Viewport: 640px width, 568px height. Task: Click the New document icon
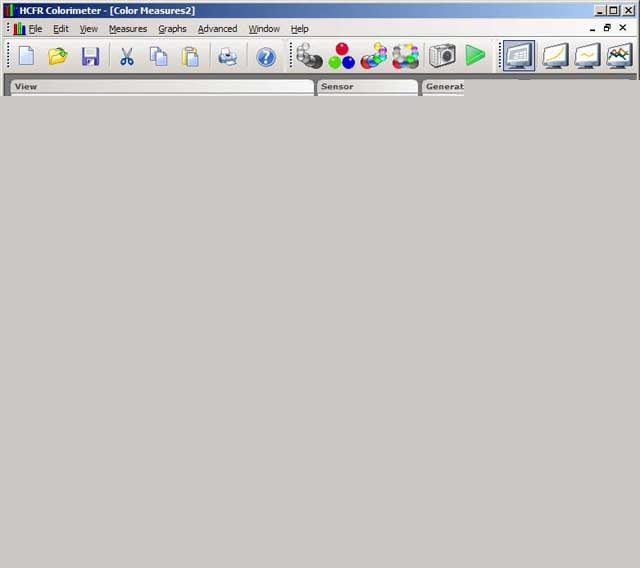26,56
